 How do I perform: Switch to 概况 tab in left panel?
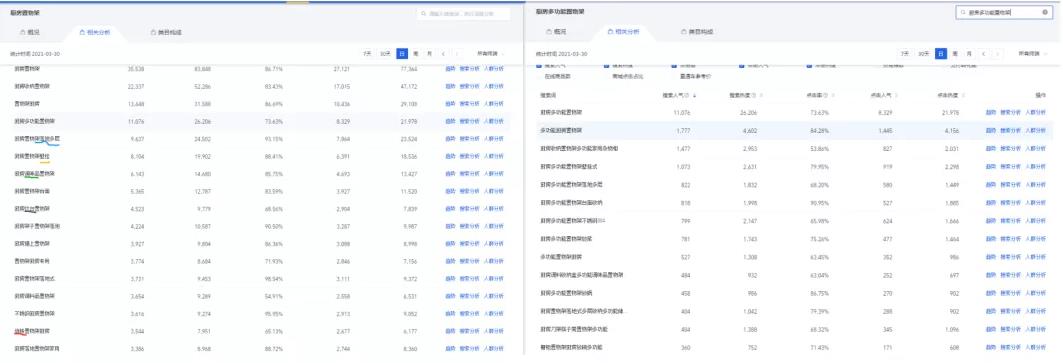click(x=30, y=32)
